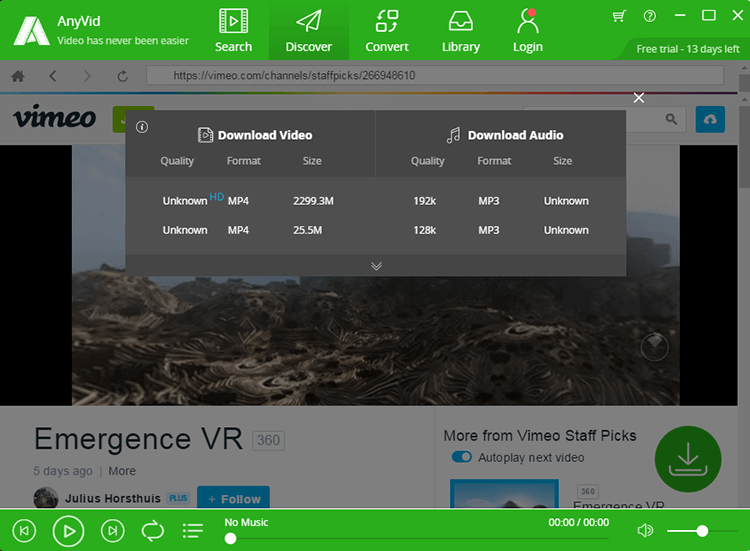Open Julius Horsthuis profile link
The image size is (750, 551).
click(x=113, y=498)
